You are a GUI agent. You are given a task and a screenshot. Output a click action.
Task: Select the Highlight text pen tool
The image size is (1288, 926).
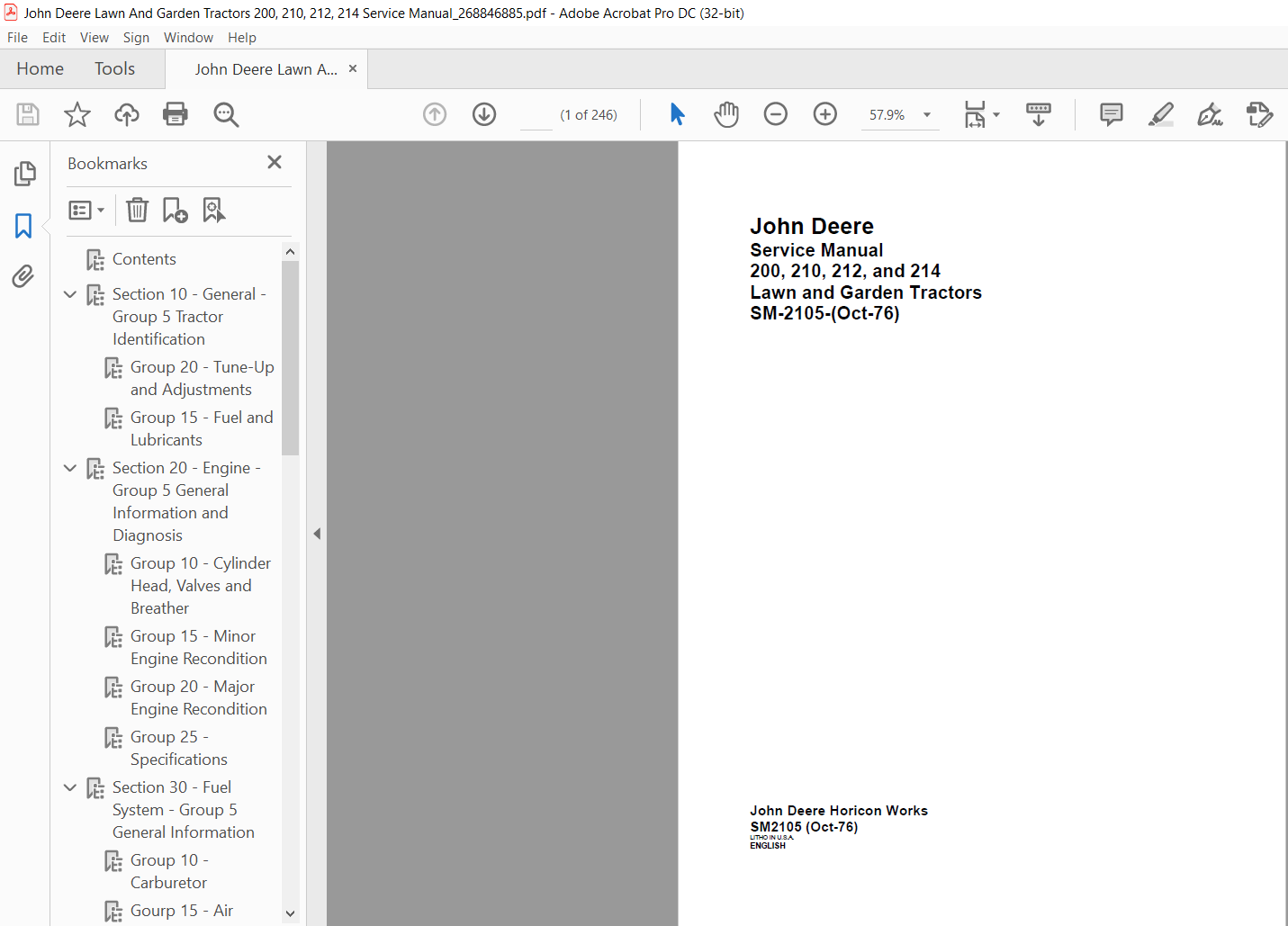point(1161,114)
